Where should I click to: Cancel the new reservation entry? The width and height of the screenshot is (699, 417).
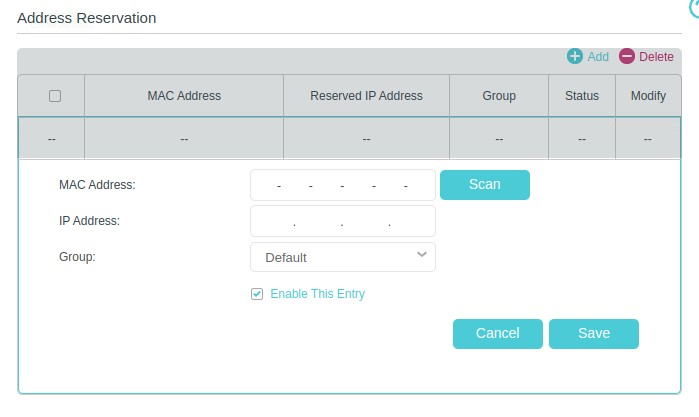click(x=497, y=333)
